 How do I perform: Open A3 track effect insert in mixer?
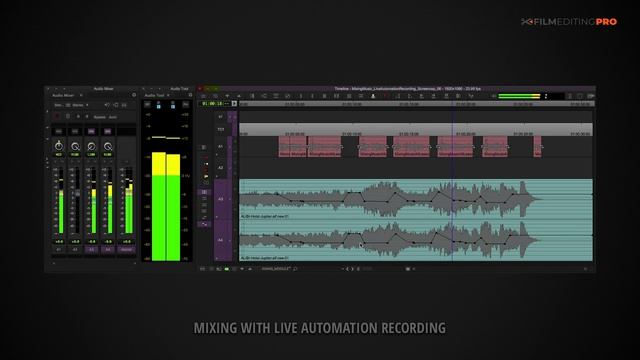[x=91, y=131]
